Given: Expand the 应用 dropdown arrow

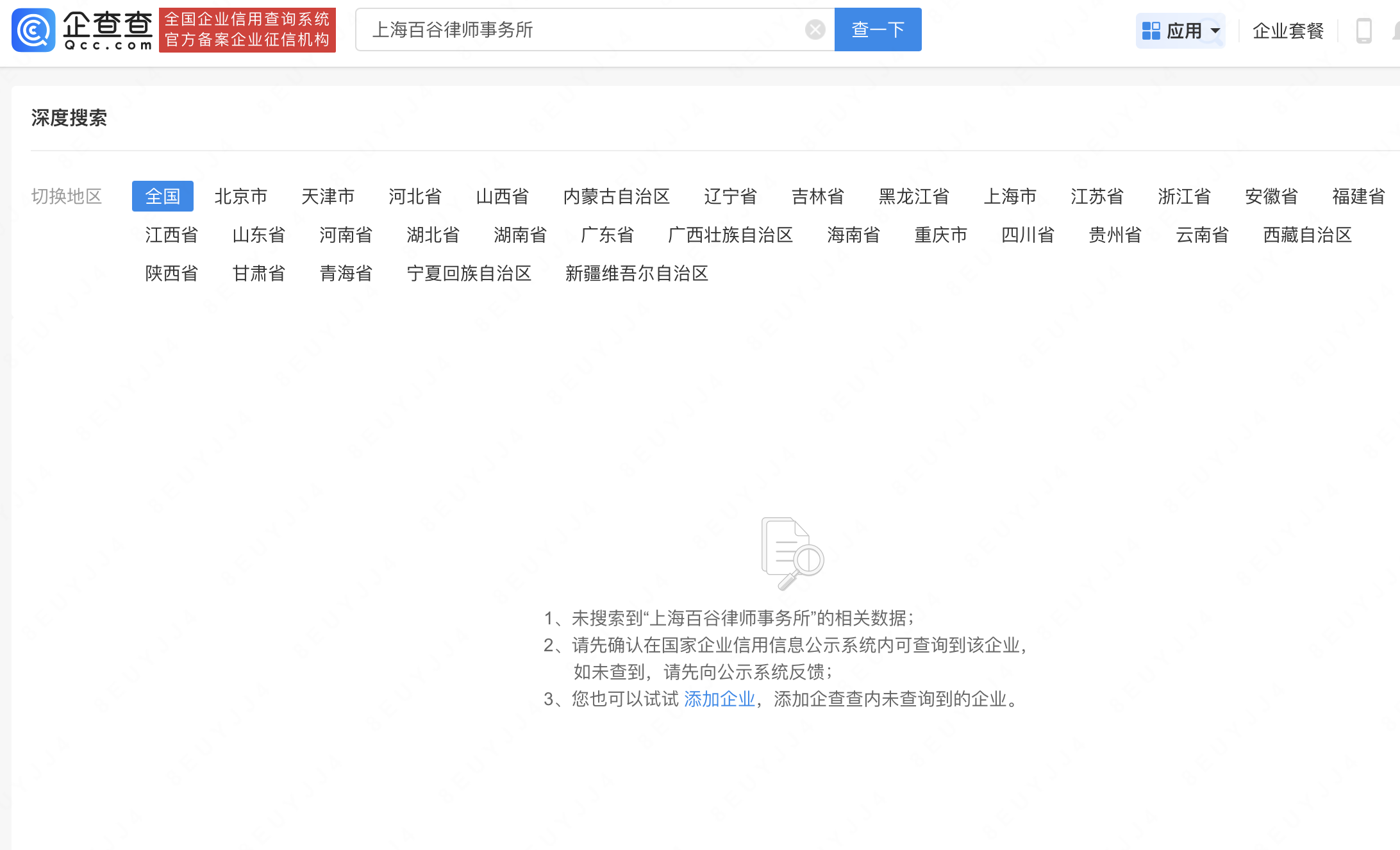Looking at the screenshot, I should (x=1215, y=31).
